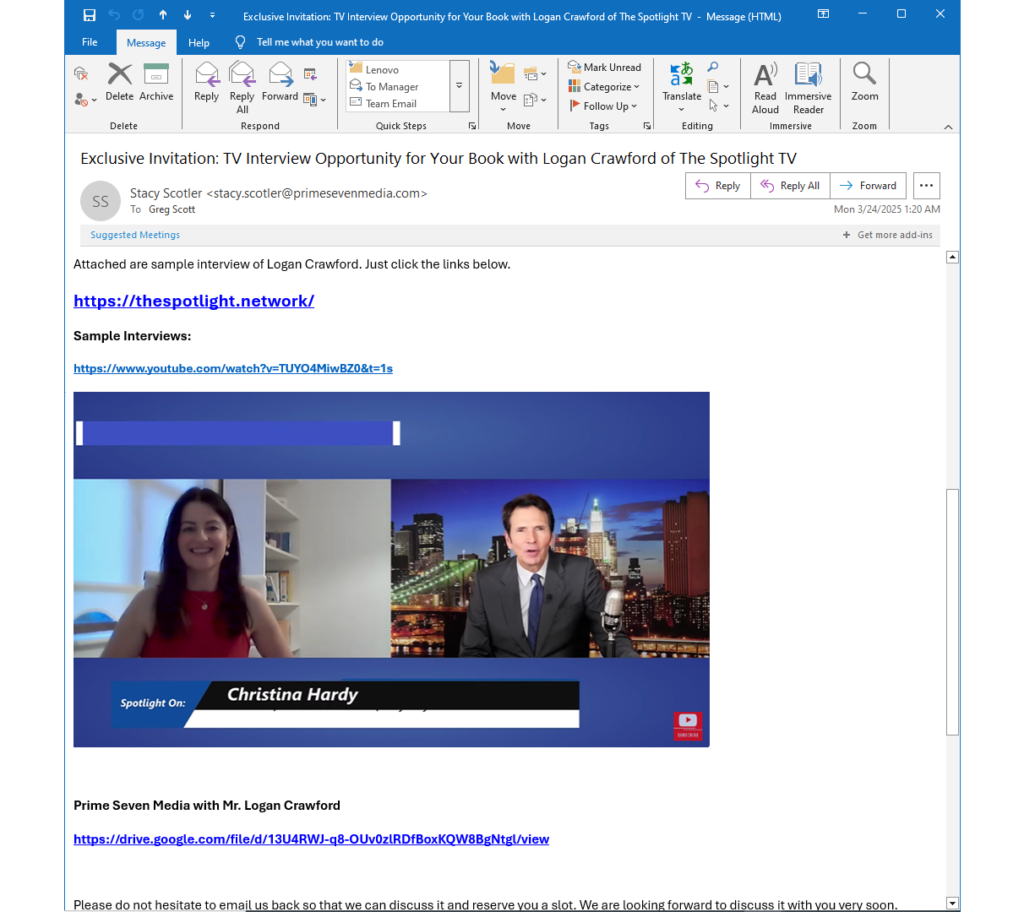The image size is (1024, 912).
Task: Open the Related items dropdown in Editing
Action: coord(718,86)
